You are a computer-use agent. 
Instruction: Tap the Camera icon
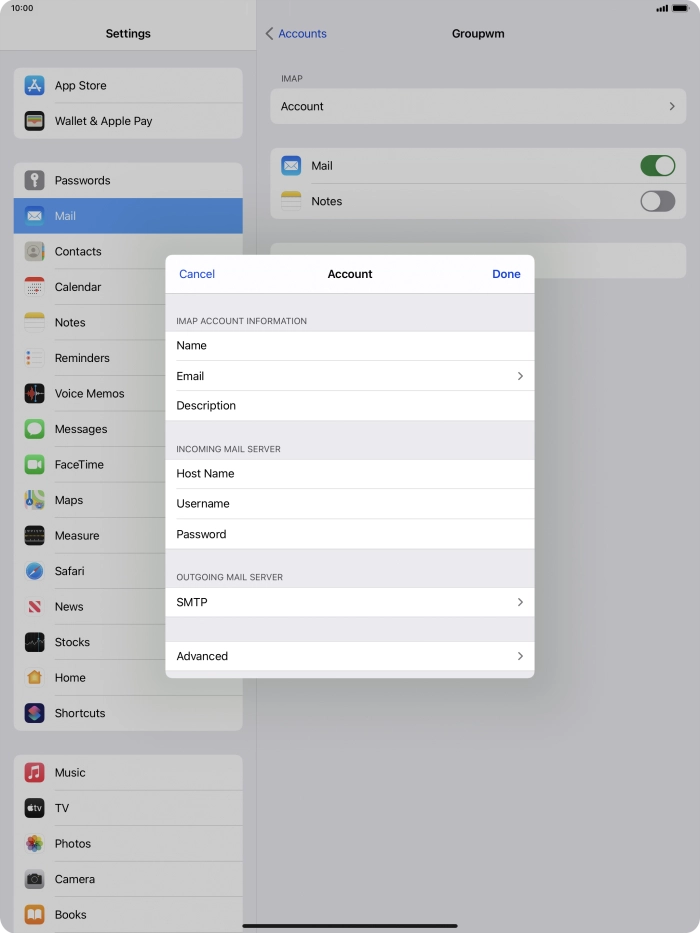point(35,879)
